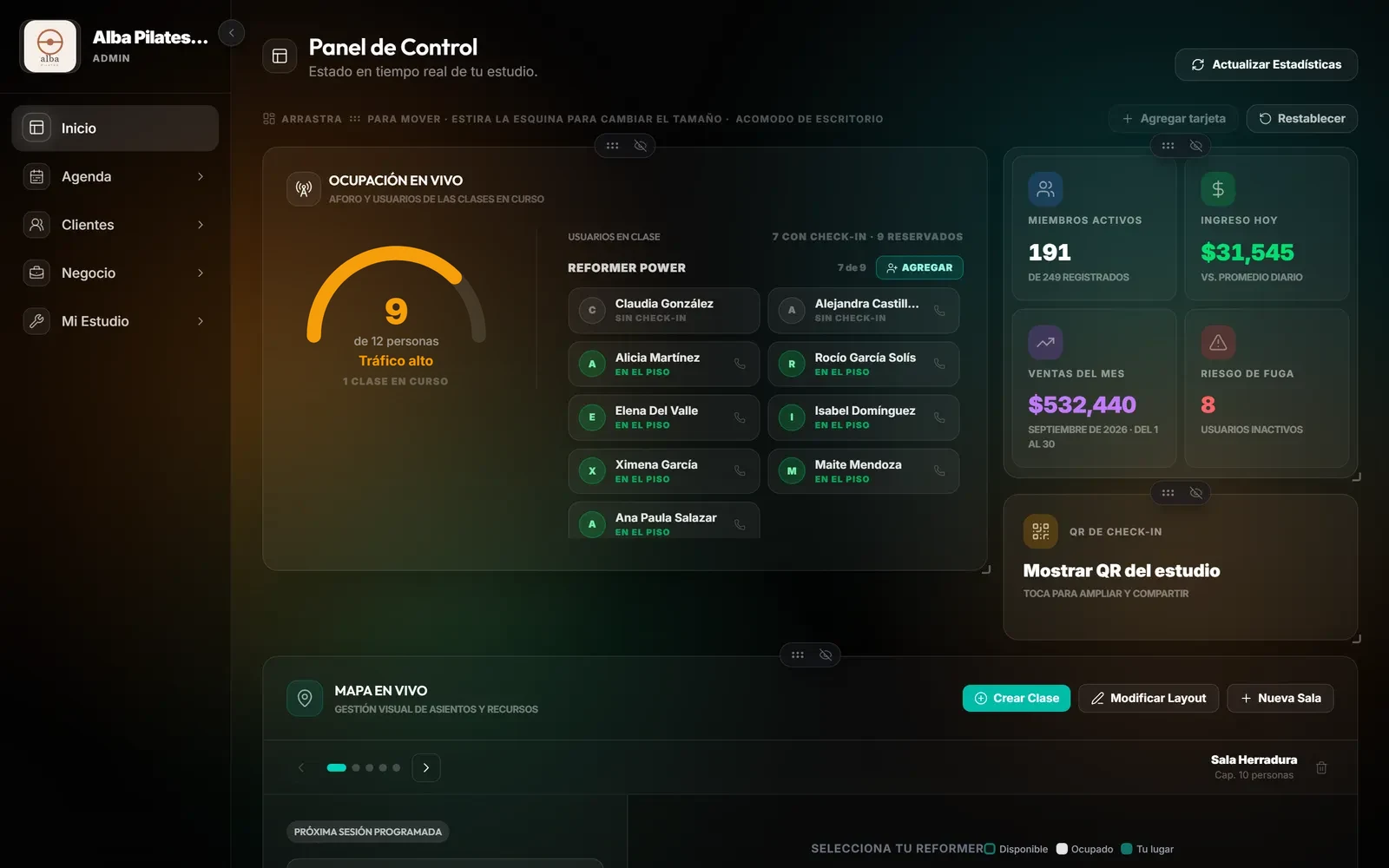Expand the Negocio submenu chevron
Viewport: 1389px width, 868px height.
pyautogui.click(x=201, y=273)
